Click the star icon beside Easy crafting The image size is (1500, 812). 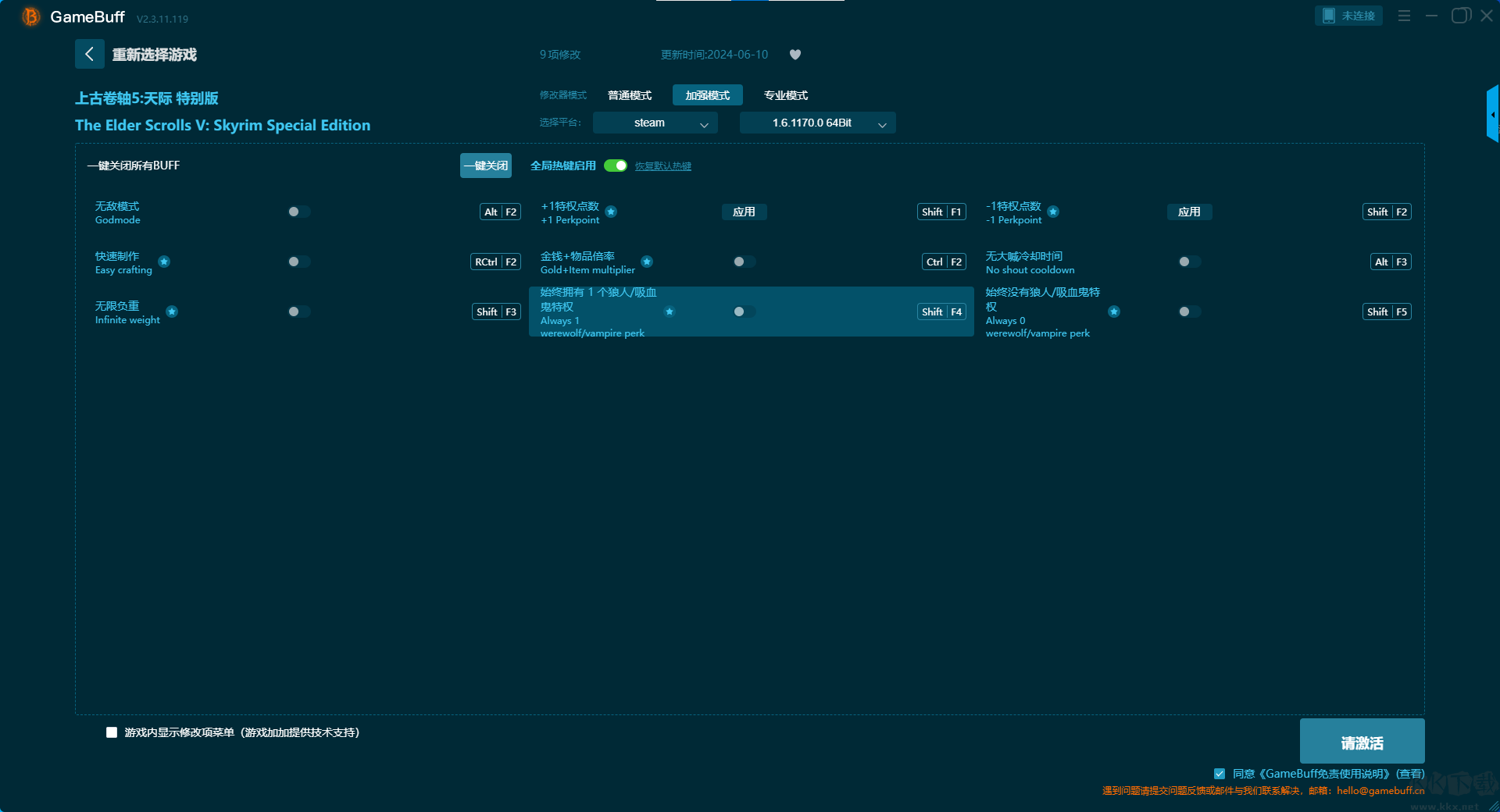tap(164, 262)
